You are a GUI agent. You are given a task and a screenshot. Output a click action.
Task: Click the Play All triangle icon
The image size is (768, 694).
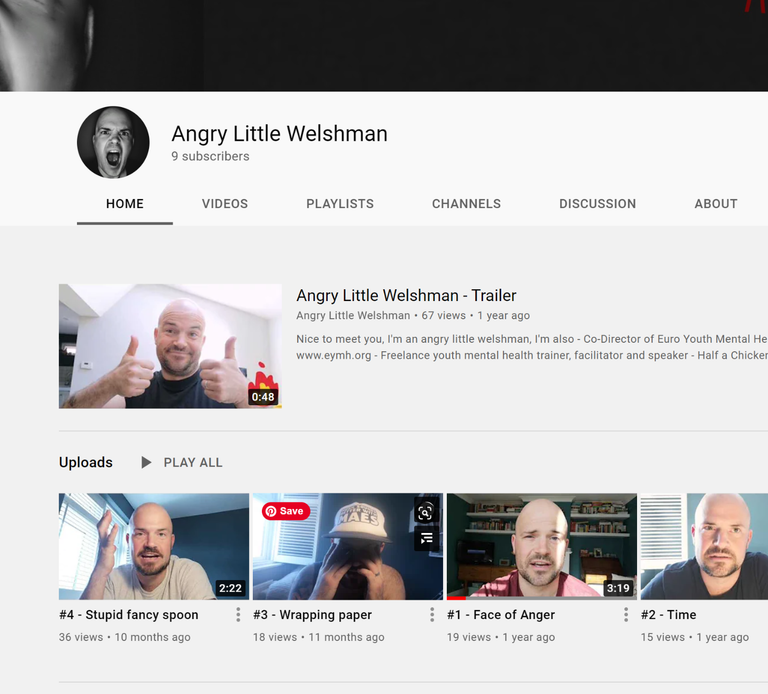[146, 462]
